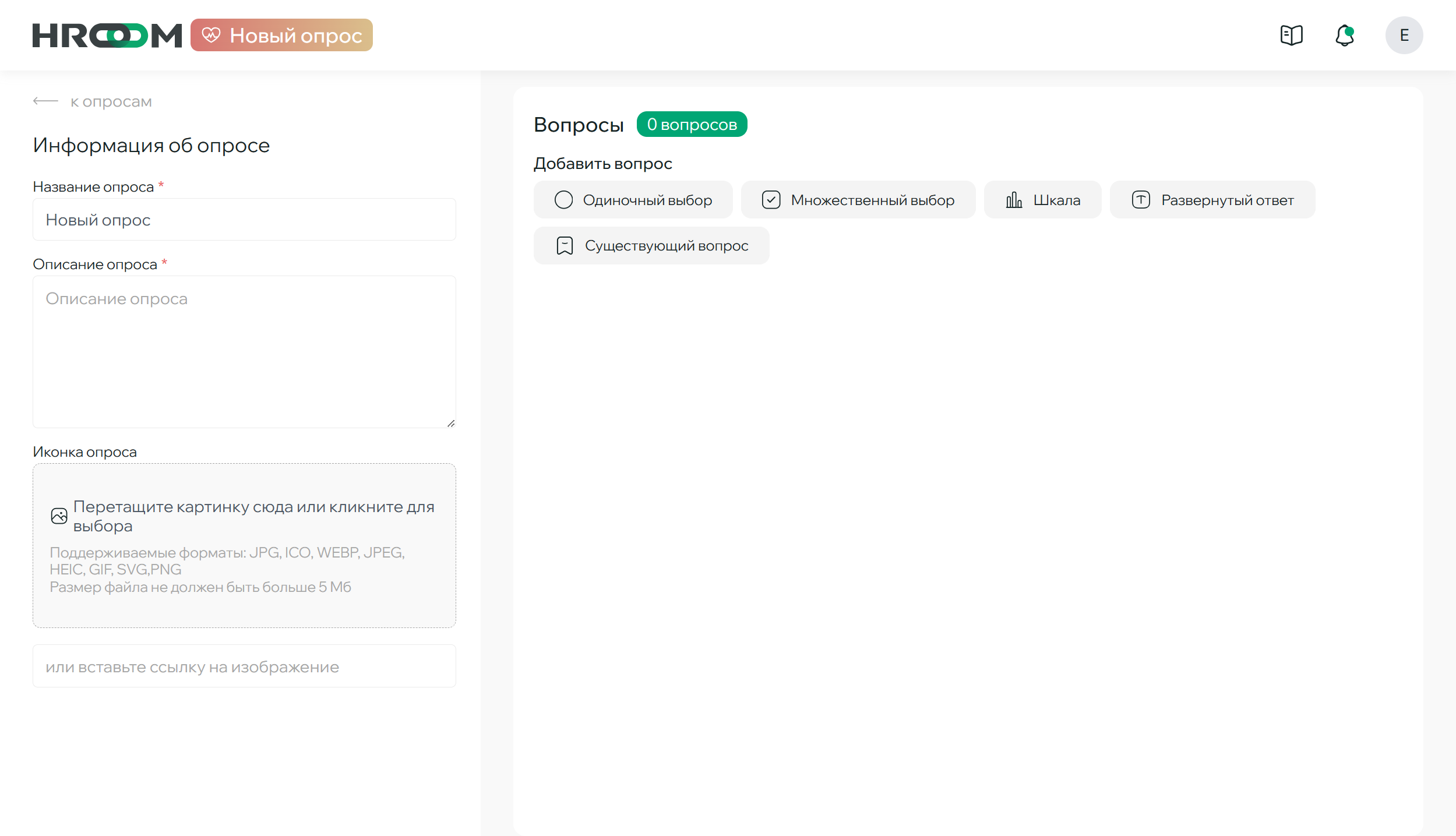The width and height of the screenshot is (1456, 836).
Task: Add a Развернутый ответ question
Action: tap(1212, 200)
